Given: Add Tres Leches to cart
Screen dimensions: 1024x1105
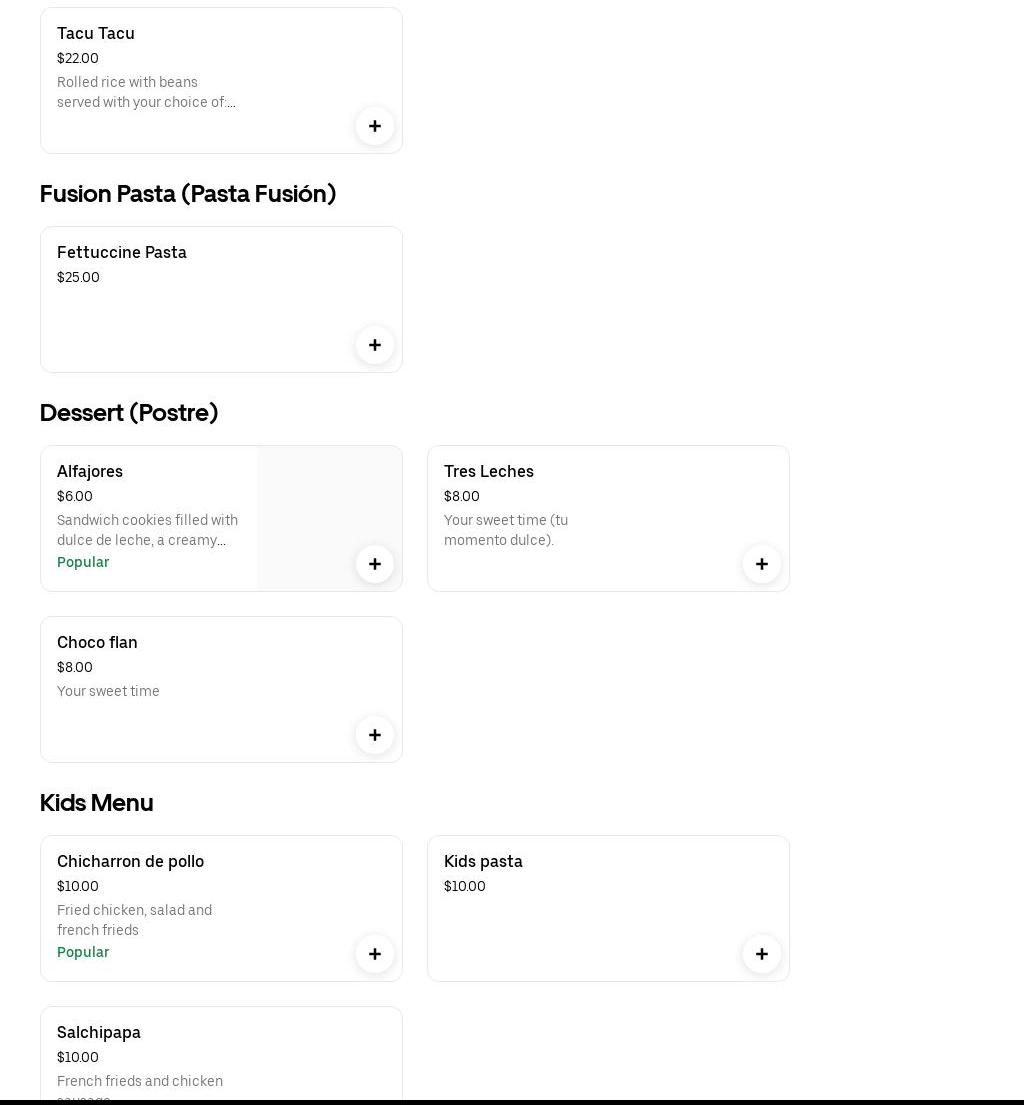Looking at the screenshot, I should point(762,564).
